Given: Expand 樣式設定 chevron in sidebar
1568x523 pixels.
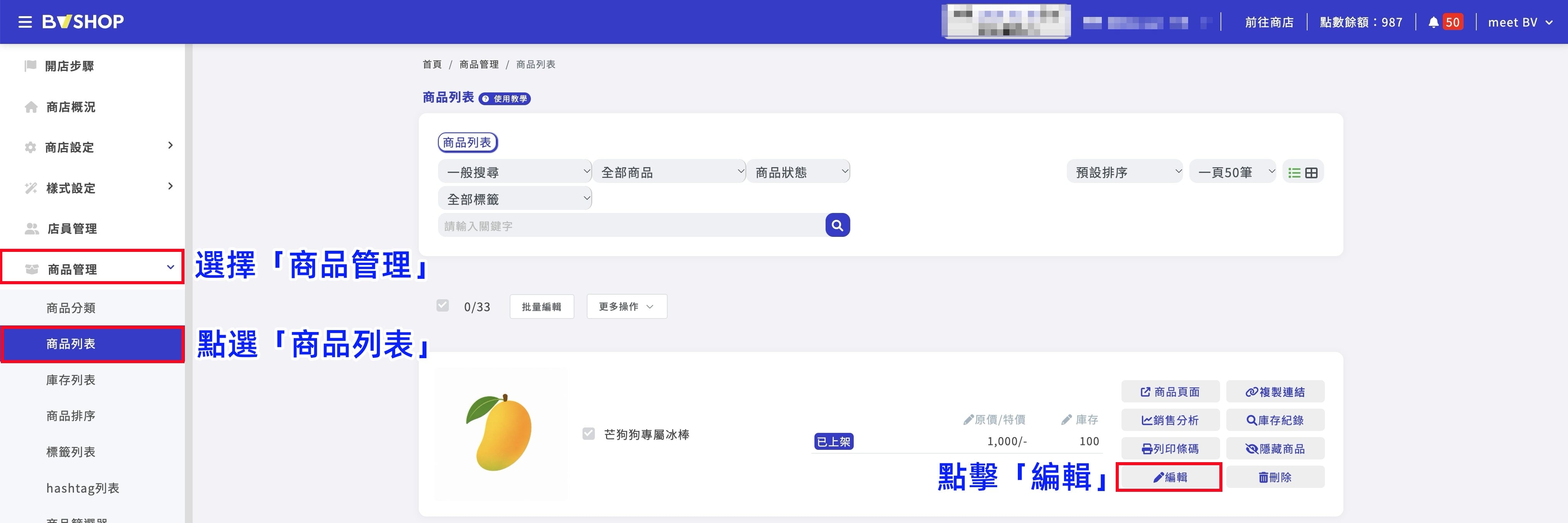Looking at the screenshot, I should [170, 186].
